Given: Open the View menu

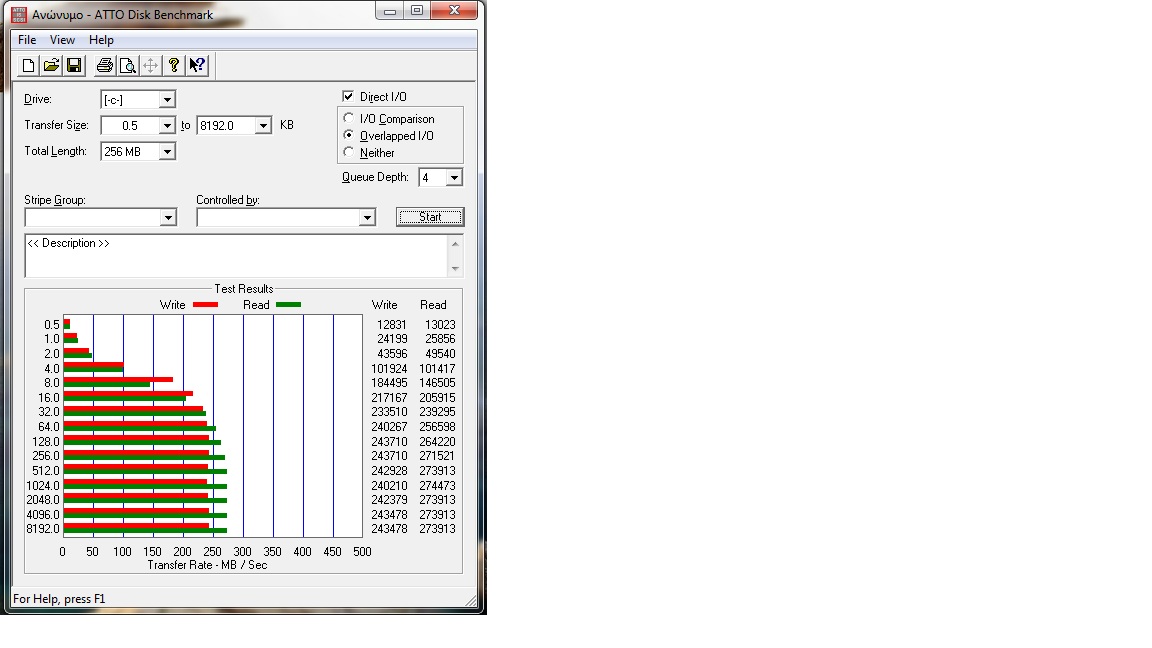Looking at the screenshot, I should 62,40.
